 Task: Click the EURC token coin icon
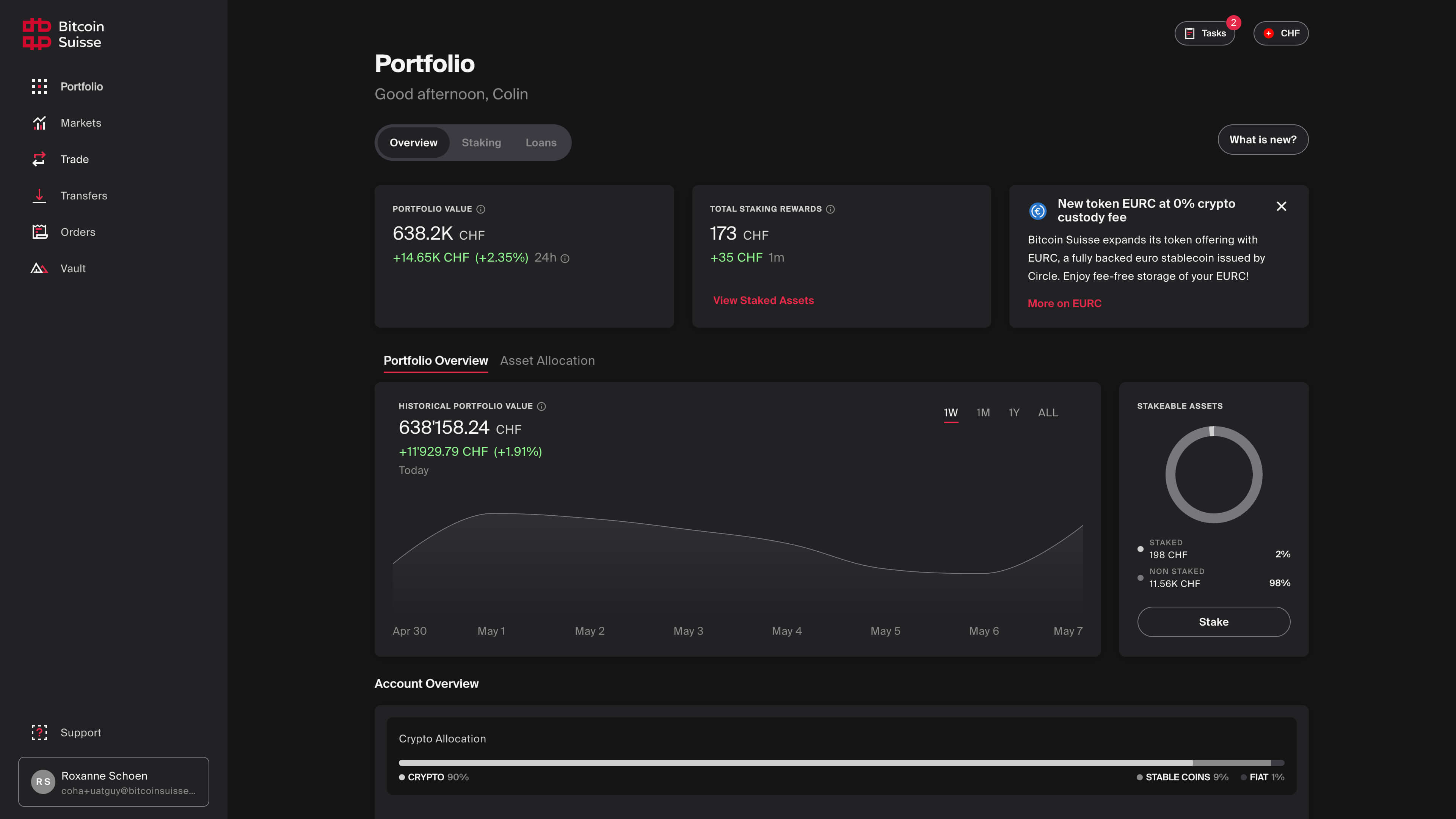1037,211
